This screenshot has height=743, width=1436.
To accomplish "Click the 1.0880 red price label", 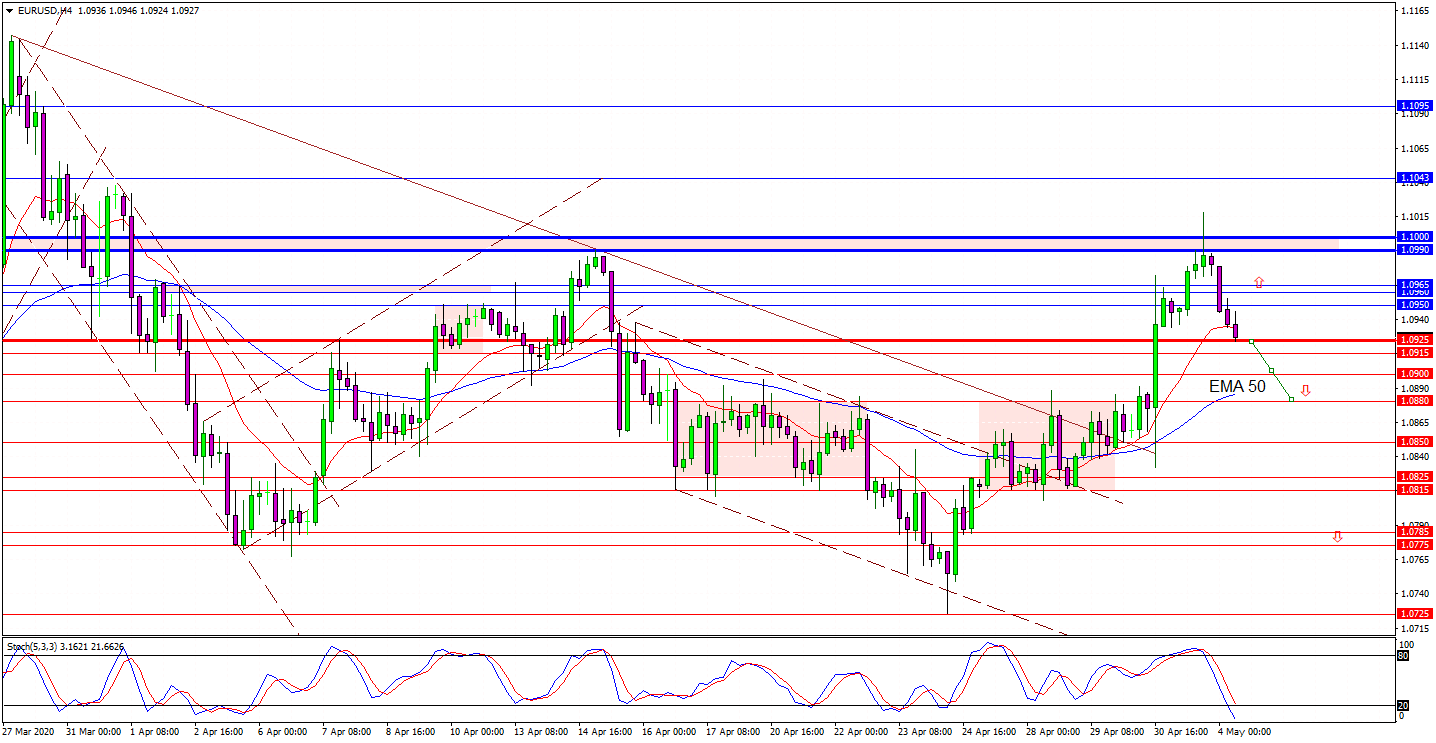I will click(x=1414, y=401).
